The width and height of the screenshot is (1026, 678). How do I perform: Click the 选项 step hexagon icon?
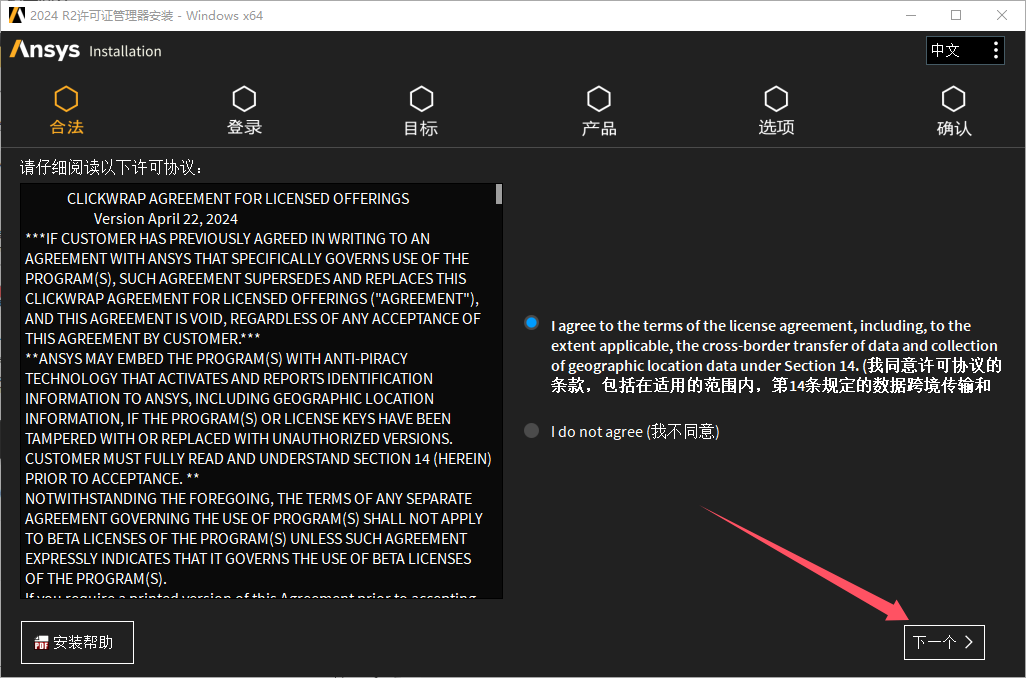click(776, 99)
